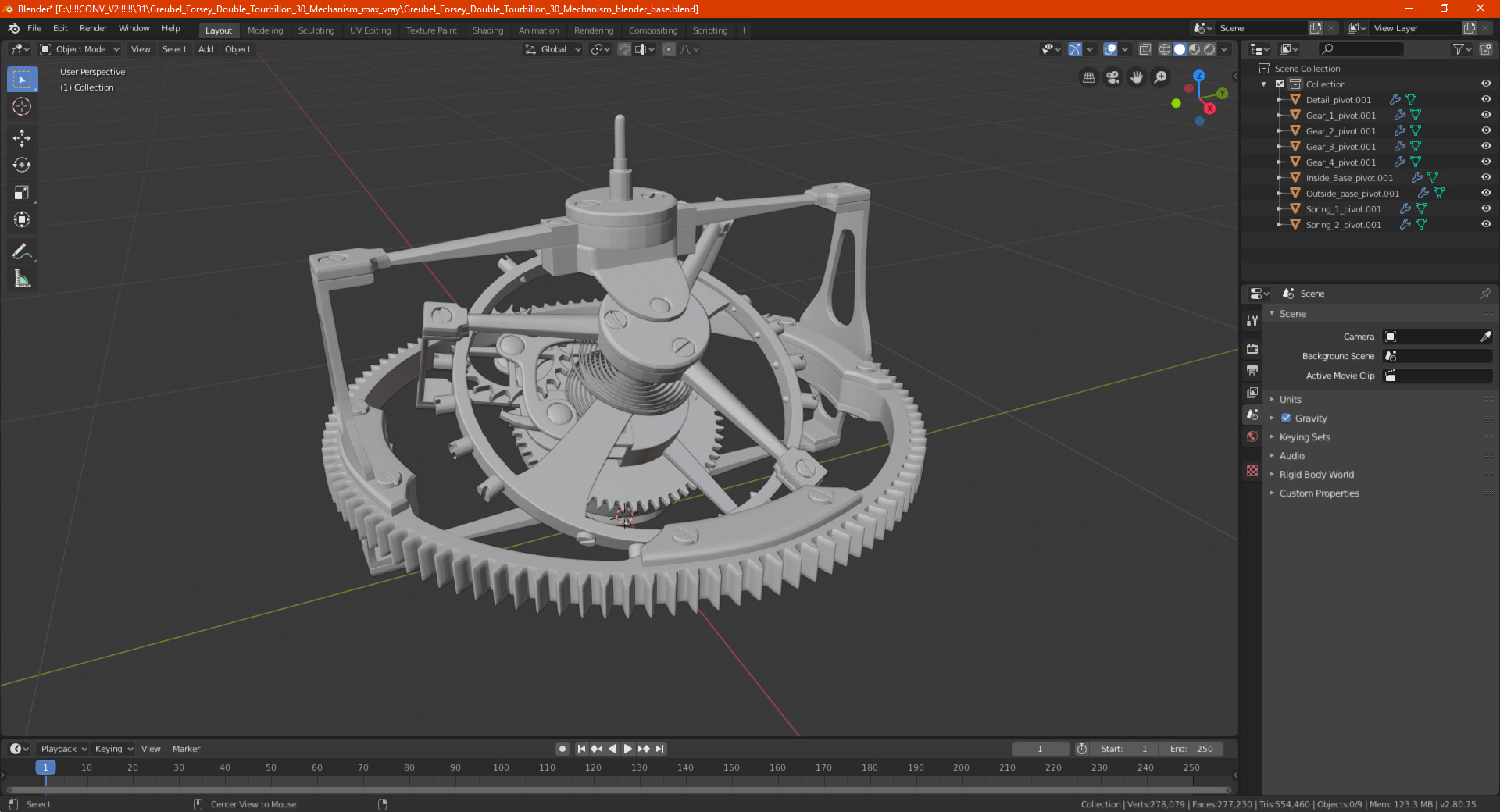The image size is (1500, 812).
Task: Click the zoom view magnifier icon
Action: [x=1161, y=77]
